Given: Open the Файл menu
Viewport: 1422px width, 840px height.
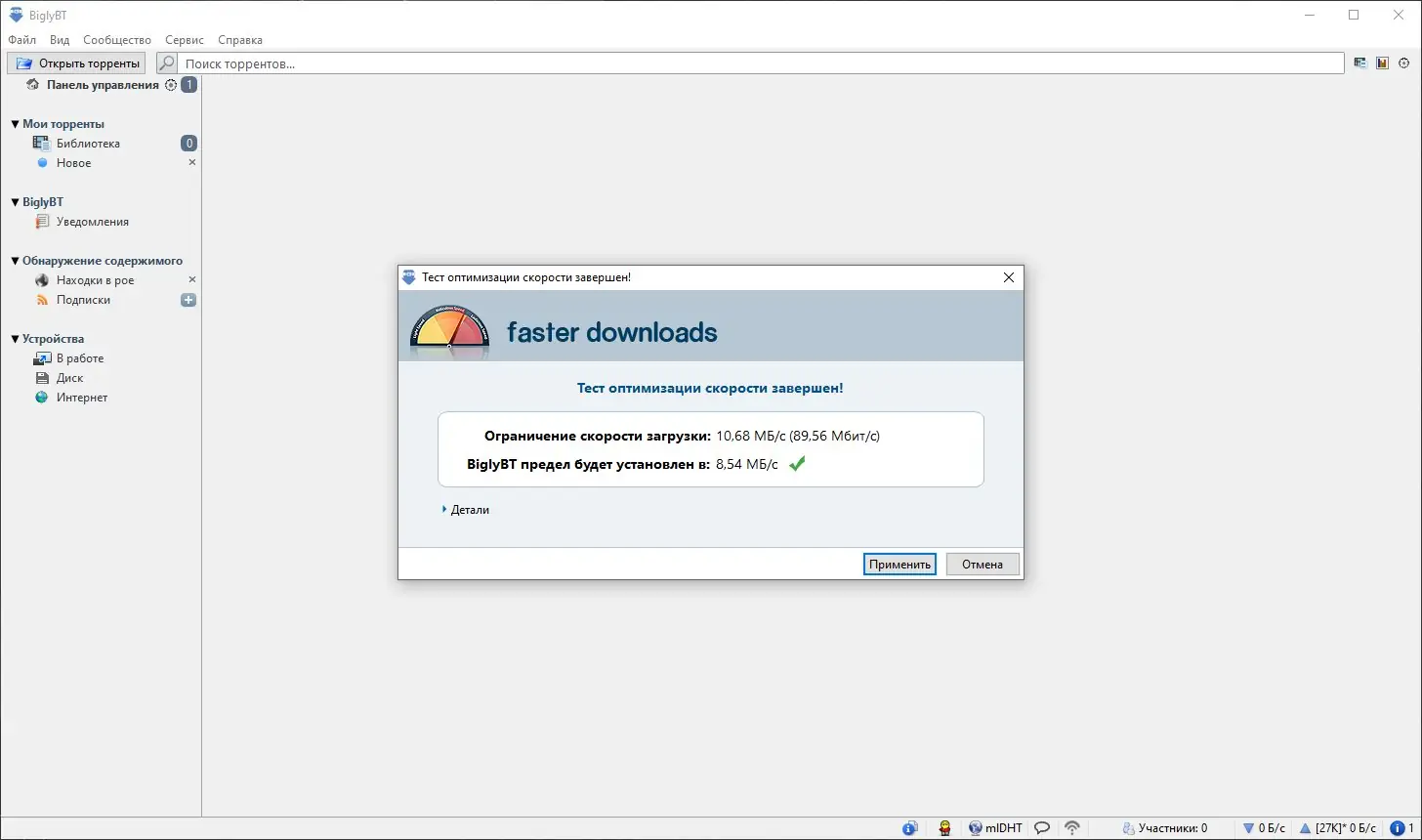Looking at the screenshot, I should click(21, 40).
